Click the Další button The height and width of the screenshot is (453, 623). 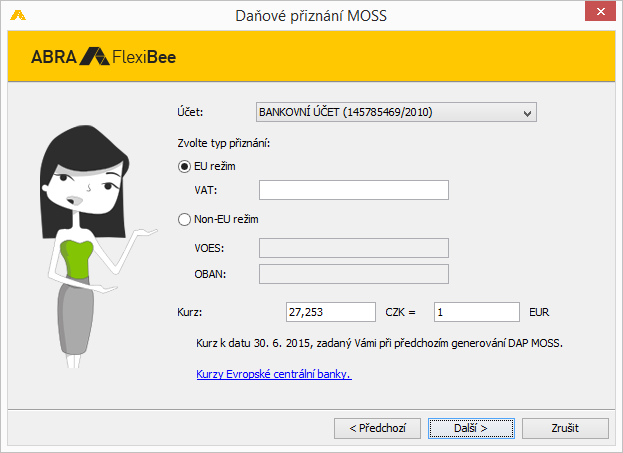(x=471, y=428)
